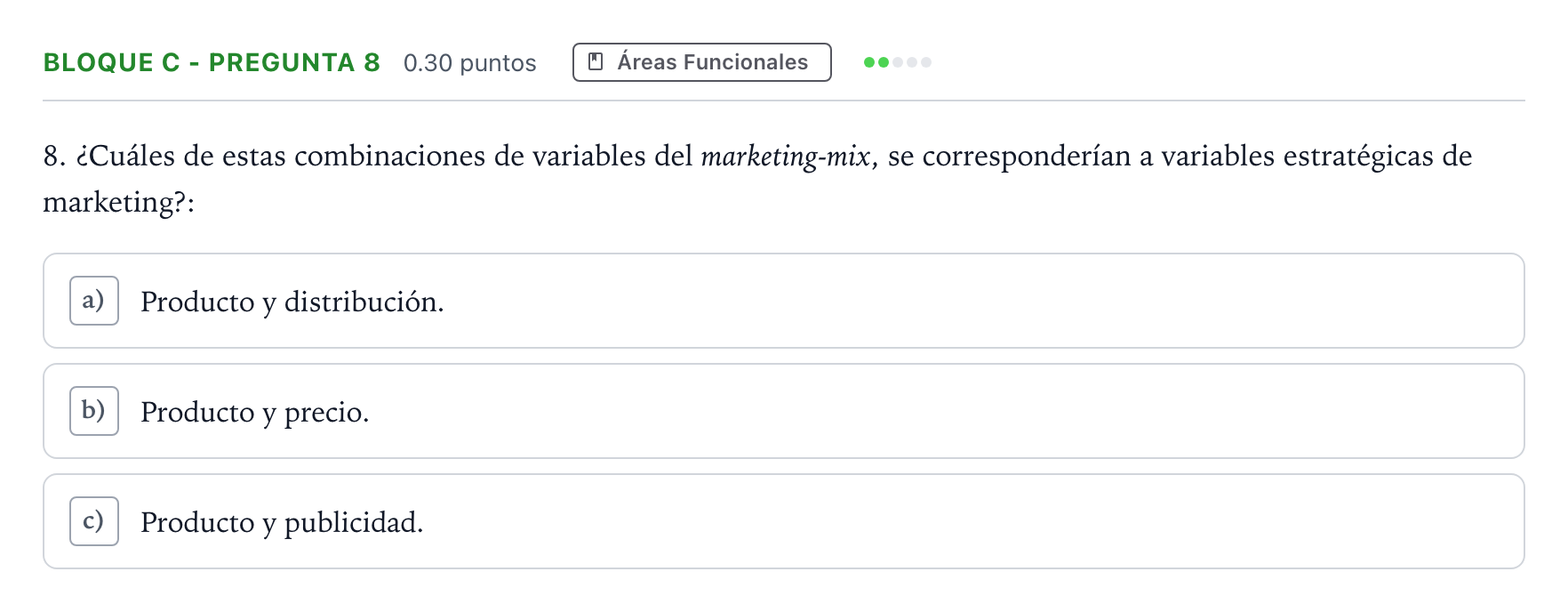The width and height of the screenshot is (1568, 612).
Task: Select answer c) Producto y publicidad
Action: 783,521
